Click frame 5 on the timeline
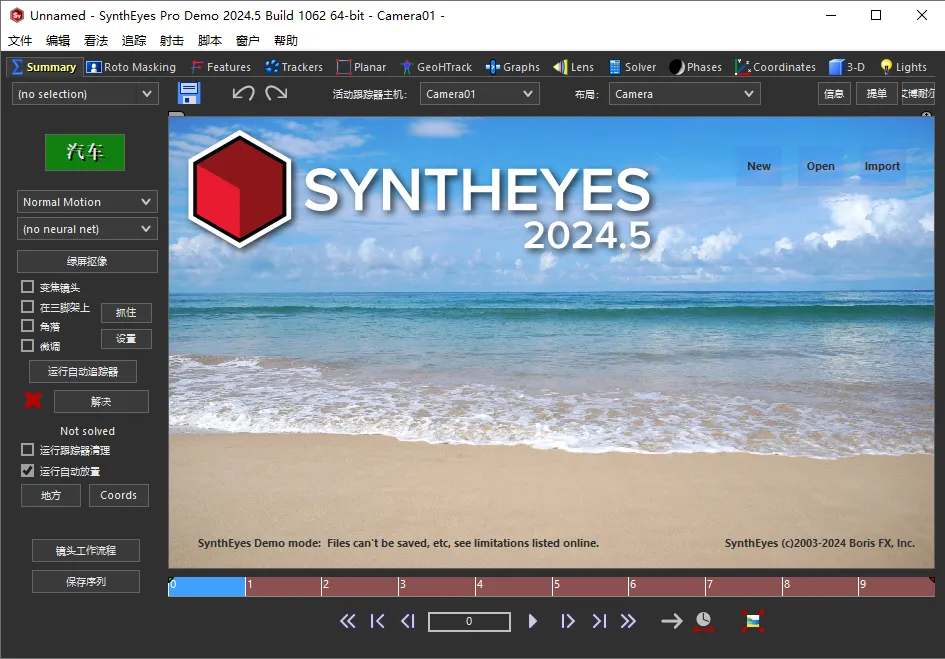 click(x=590, y=586)
